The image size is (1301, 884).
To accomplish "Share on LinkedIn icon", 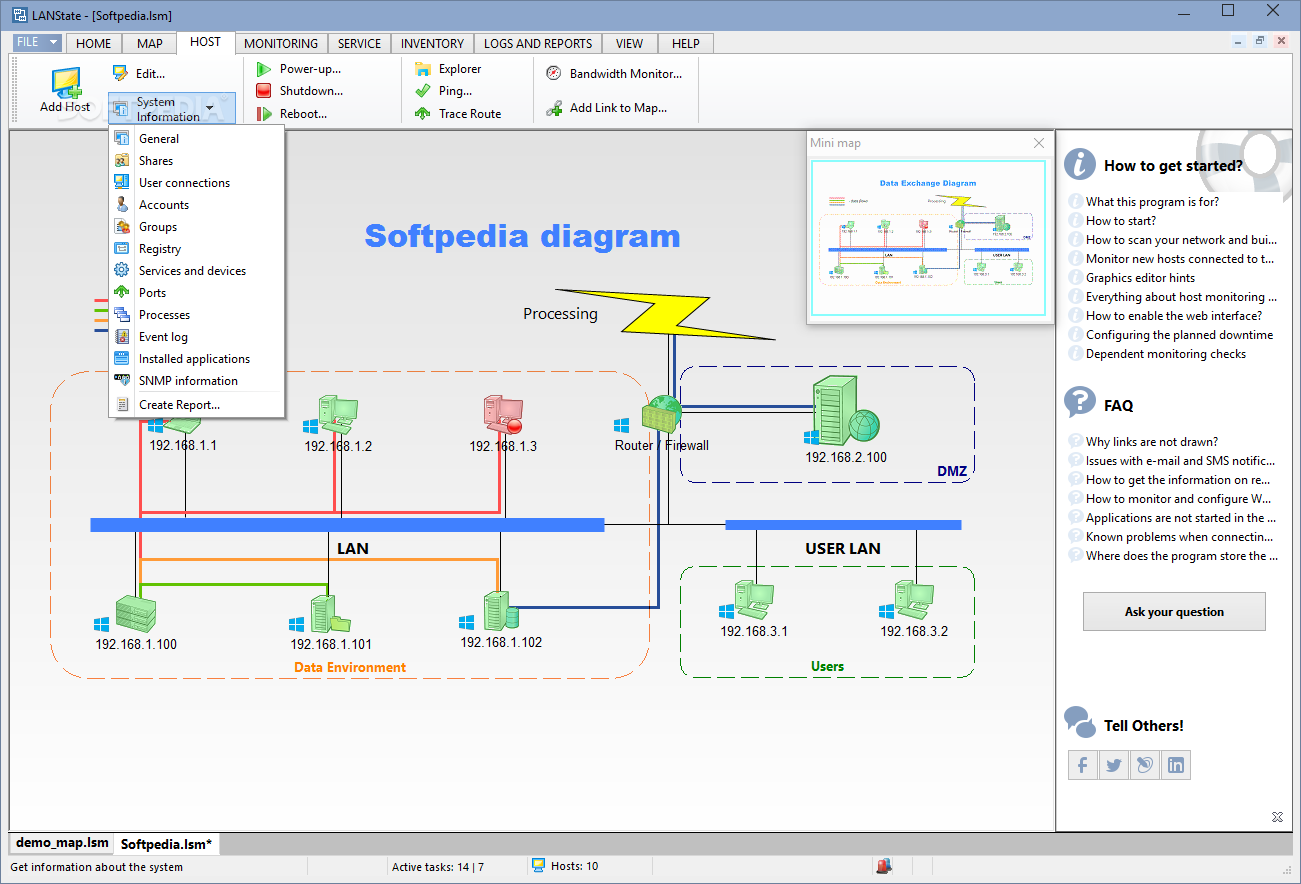I will (x=1176, y=765).
